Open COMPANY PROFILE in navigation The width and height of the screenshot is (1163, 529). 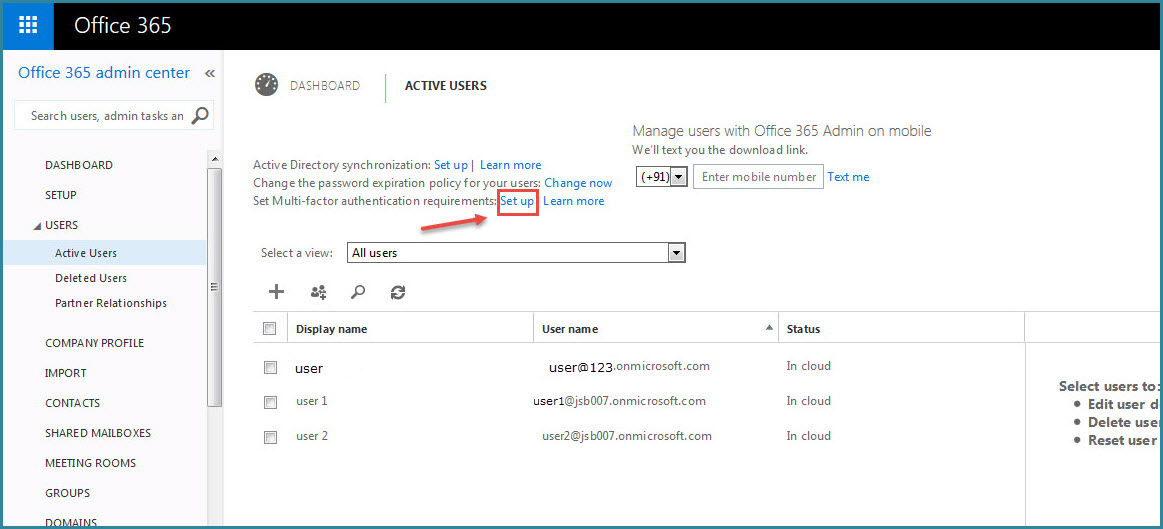point(94,343)
